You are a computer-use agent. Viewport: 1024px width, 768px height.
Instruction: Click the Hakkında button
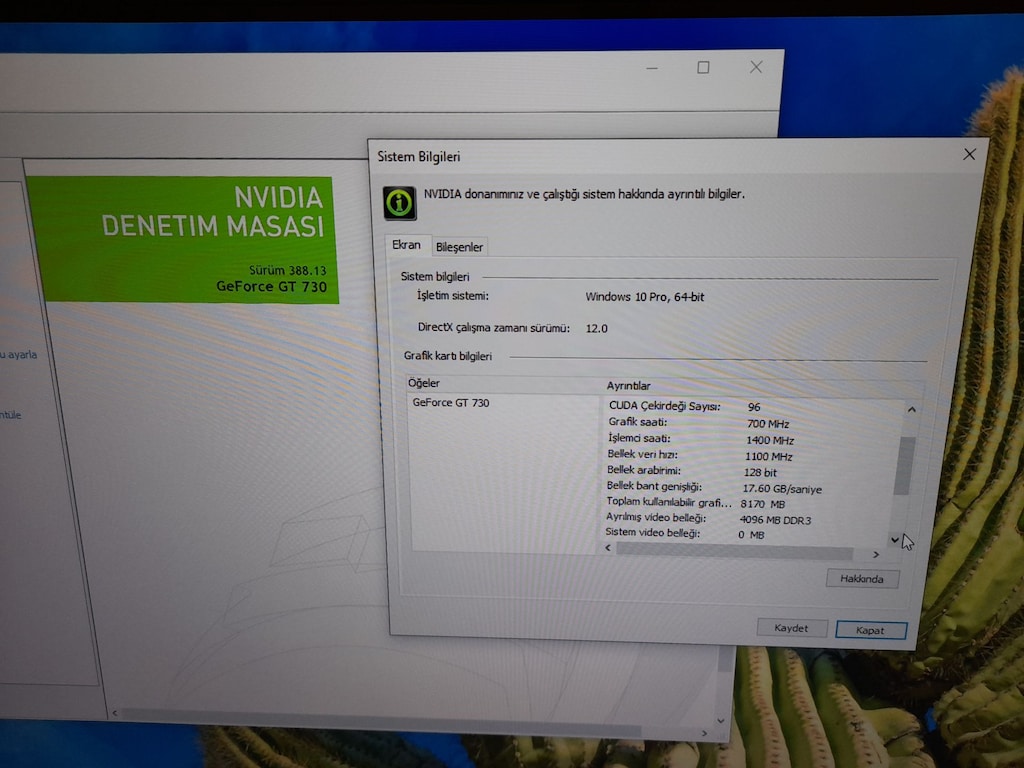point(862,579)
